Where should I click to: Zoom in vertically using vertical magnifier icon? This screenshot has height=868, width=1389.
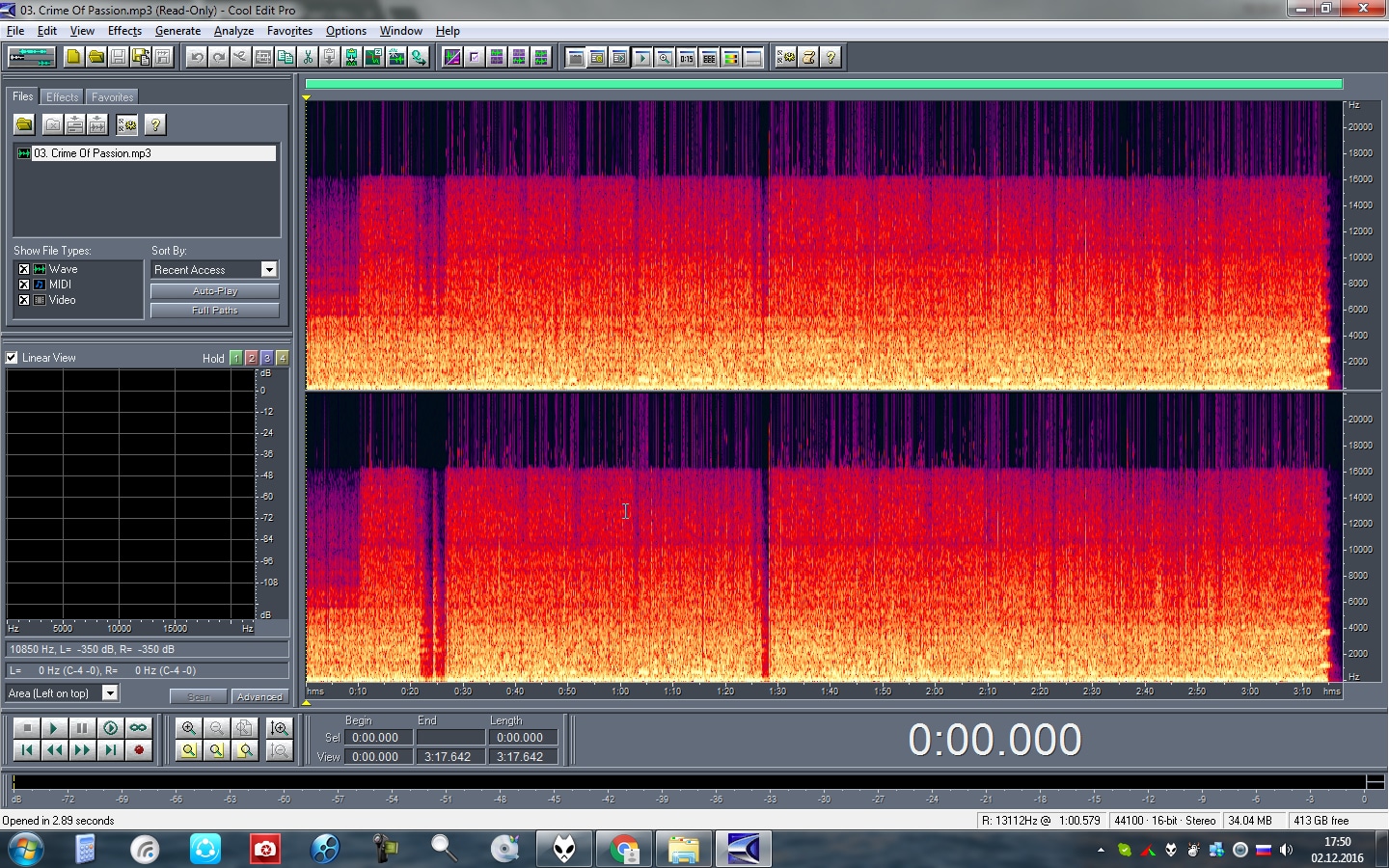(280, 728)
